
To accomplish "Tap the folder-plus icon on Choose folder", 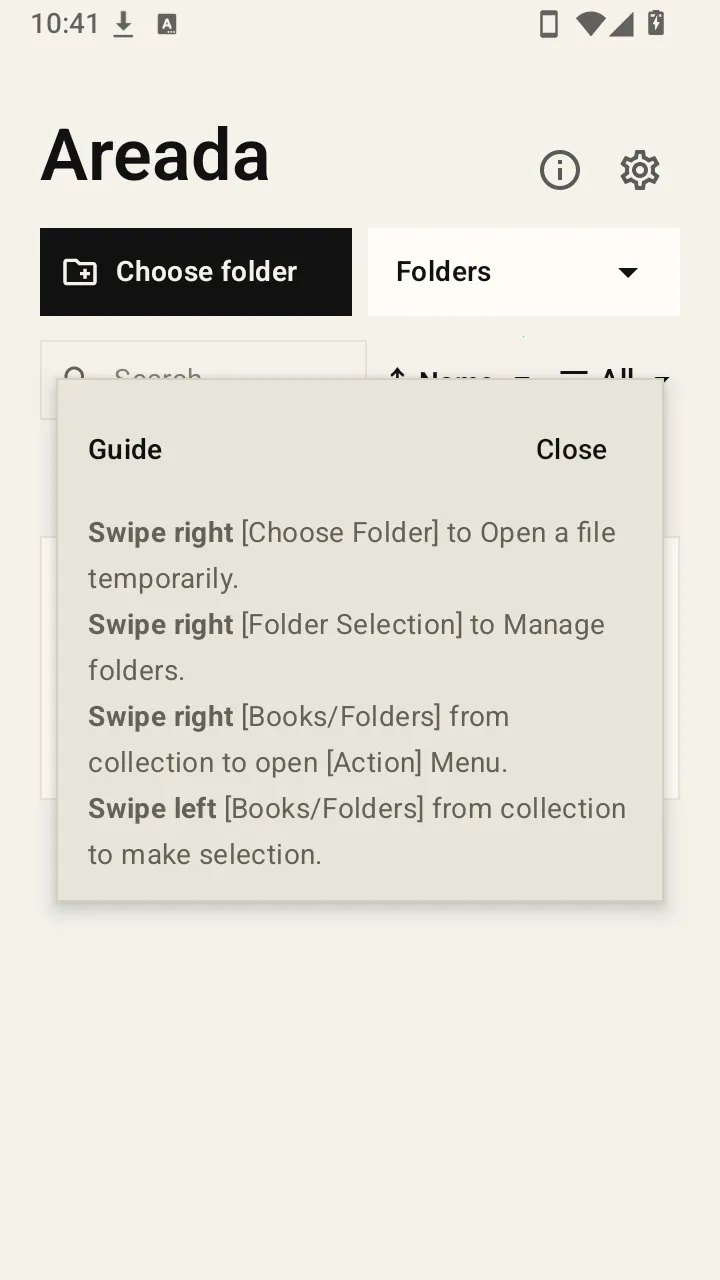I will (80, 272).
